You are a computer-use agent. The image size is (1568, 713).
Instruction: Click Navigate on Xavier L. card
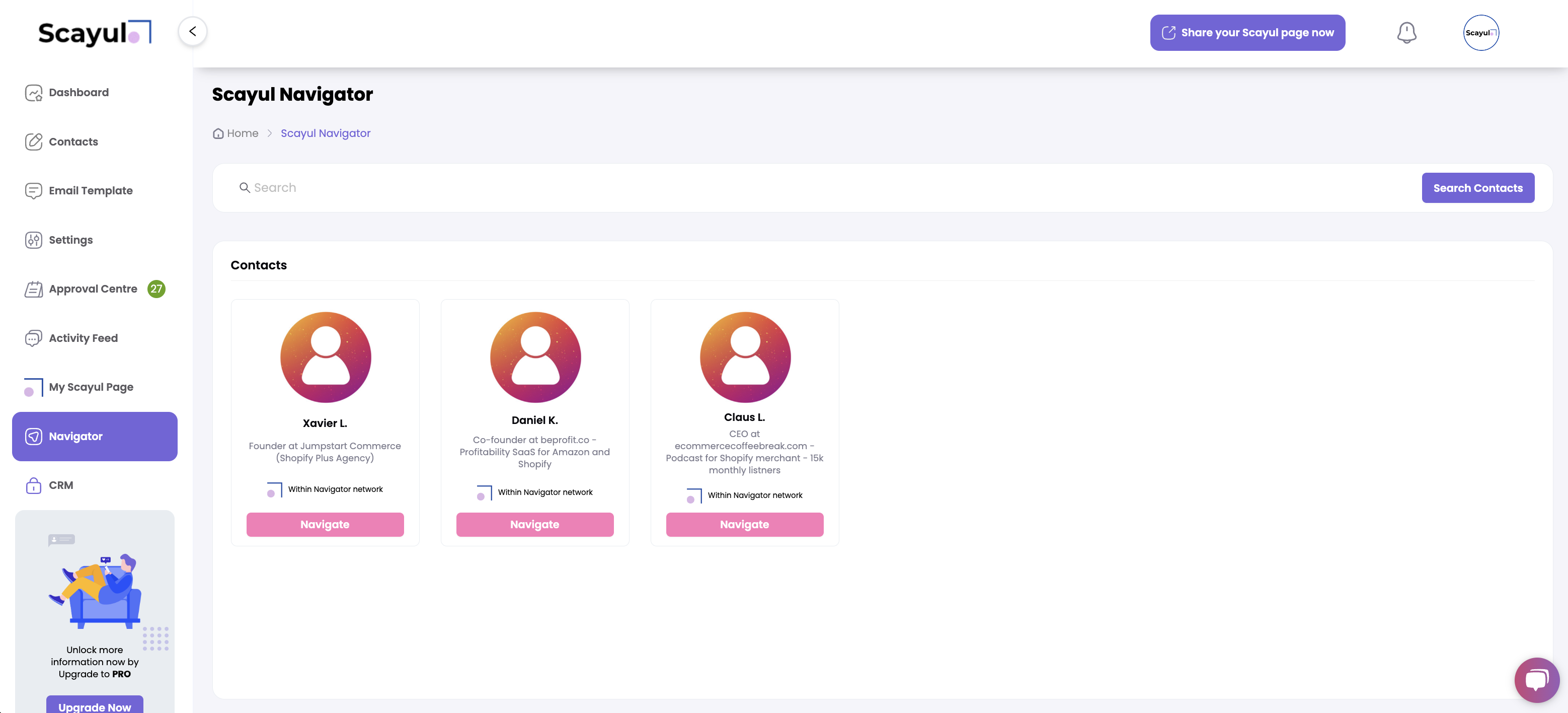(x=325, y=524)
